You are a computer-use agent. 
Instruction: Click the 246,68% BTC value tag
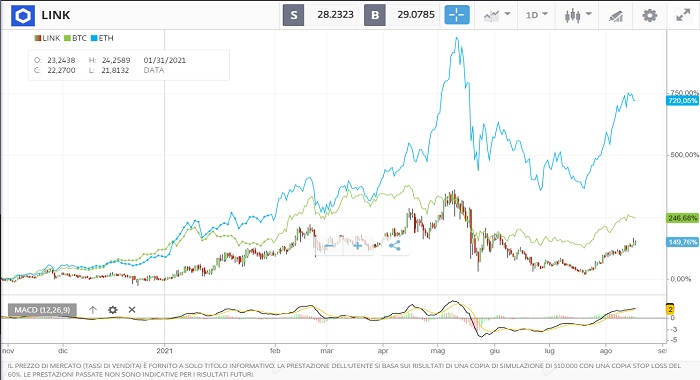(x=682, y=218)
